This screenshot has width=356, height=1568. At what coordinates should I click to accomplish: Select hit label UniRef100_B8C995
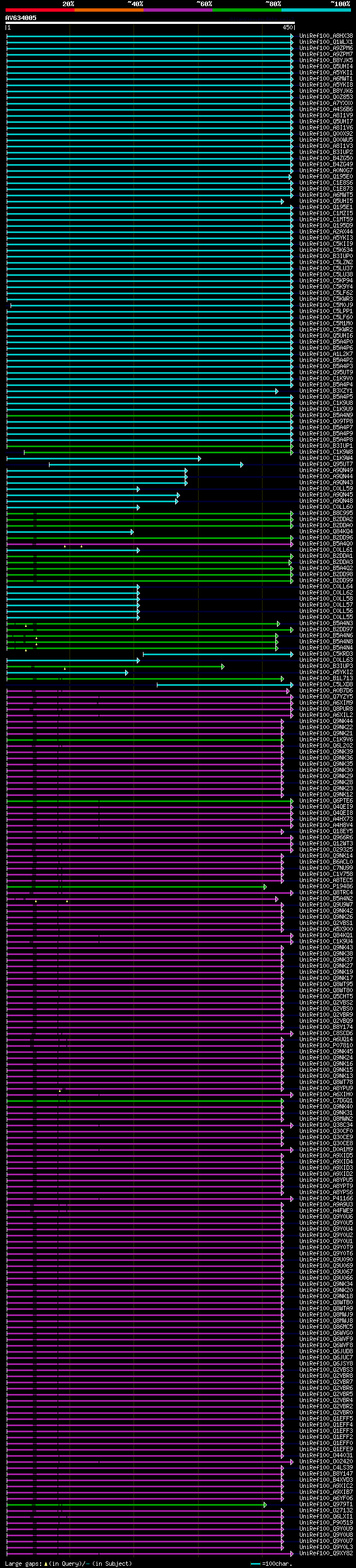tap(326, 513)
